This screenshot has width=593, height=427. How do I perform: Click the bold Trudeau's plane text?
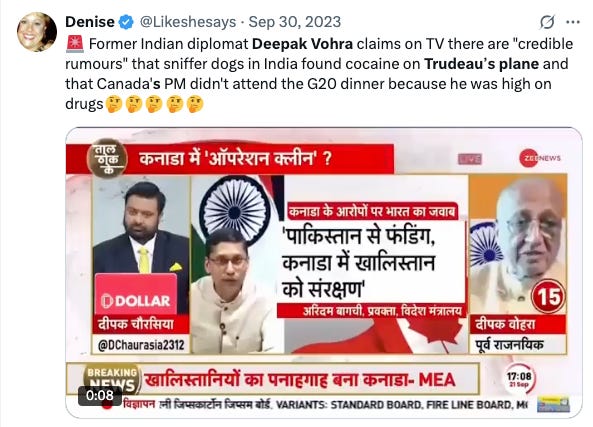click(x=481, y=64)
